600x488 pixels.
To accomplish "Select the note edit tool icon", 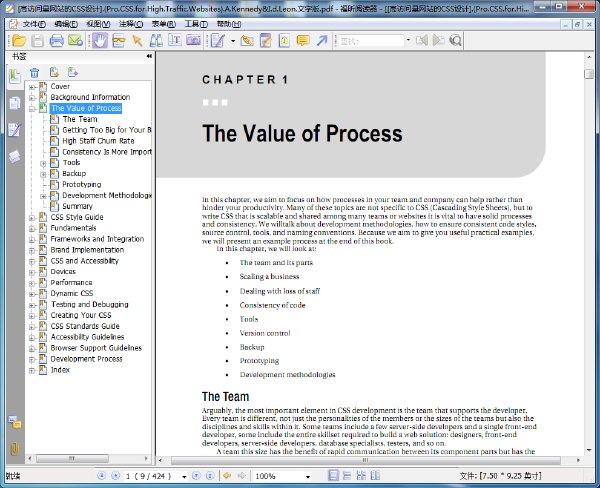I will click(265, 40).
